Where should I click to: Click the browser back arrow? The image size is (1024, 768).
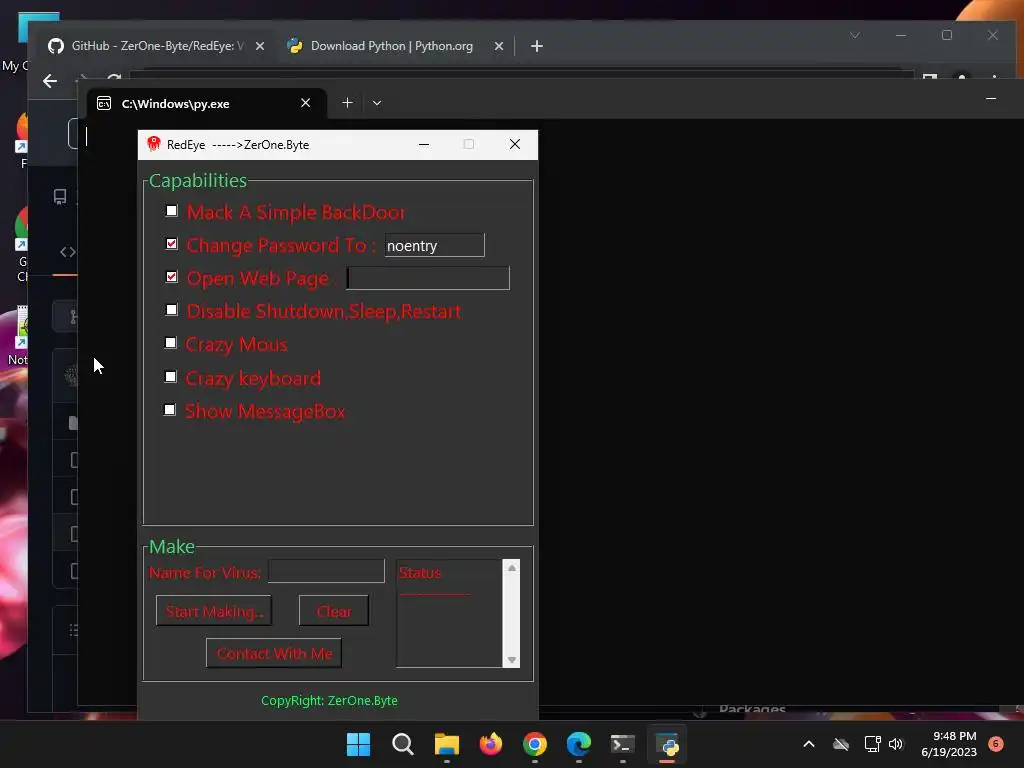click(50, 81)
